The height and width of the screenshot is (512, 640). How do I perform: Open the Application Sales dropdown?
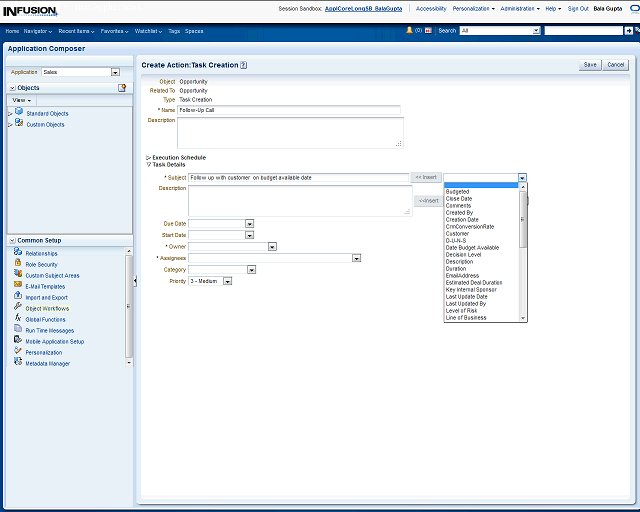pyautogui.click(x=115, y=72)
